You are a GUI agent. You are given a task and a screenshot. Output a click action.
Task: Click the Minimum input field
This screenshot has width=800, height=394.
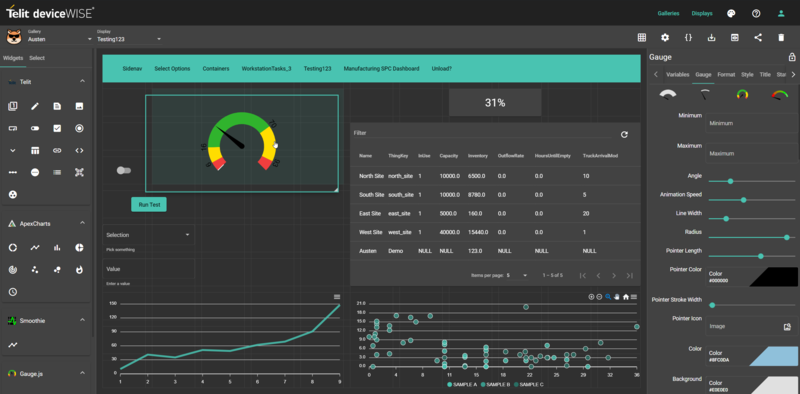coord(752,123)
